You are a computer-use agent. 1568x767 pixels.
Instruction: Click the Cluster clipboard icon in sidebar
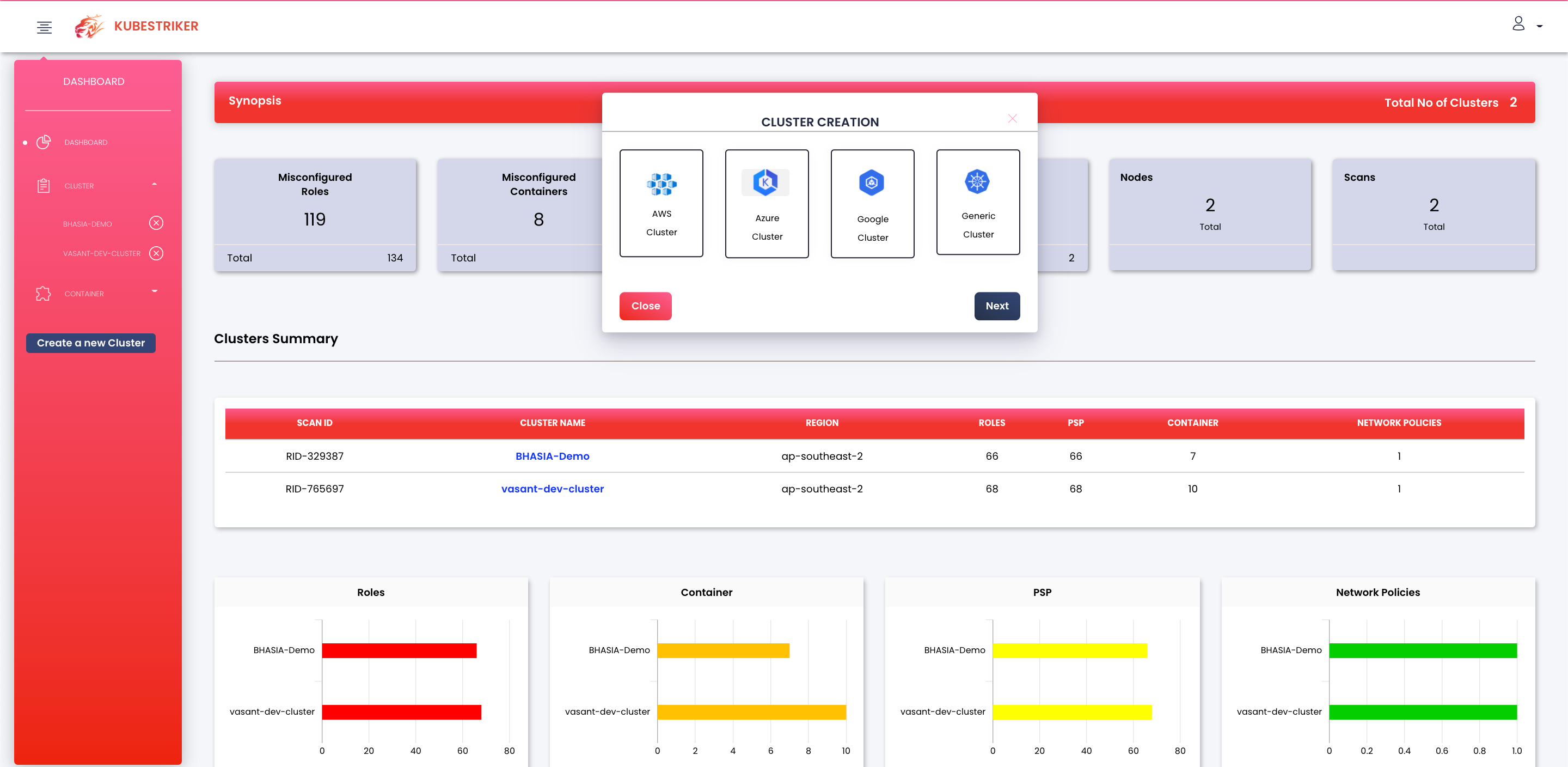click(x=43, y=186)
